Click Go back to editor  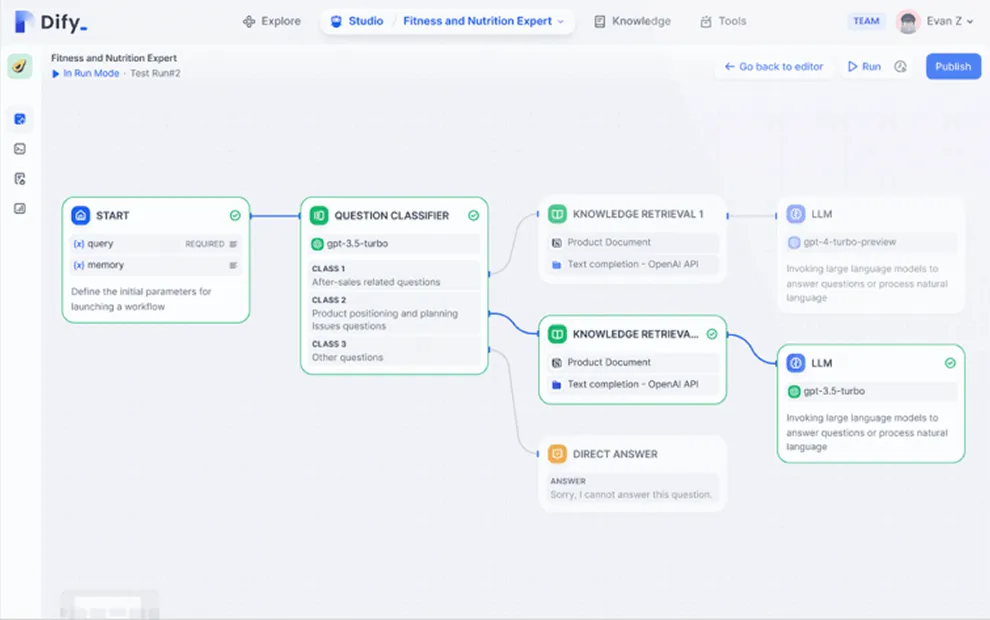(774, 67)
